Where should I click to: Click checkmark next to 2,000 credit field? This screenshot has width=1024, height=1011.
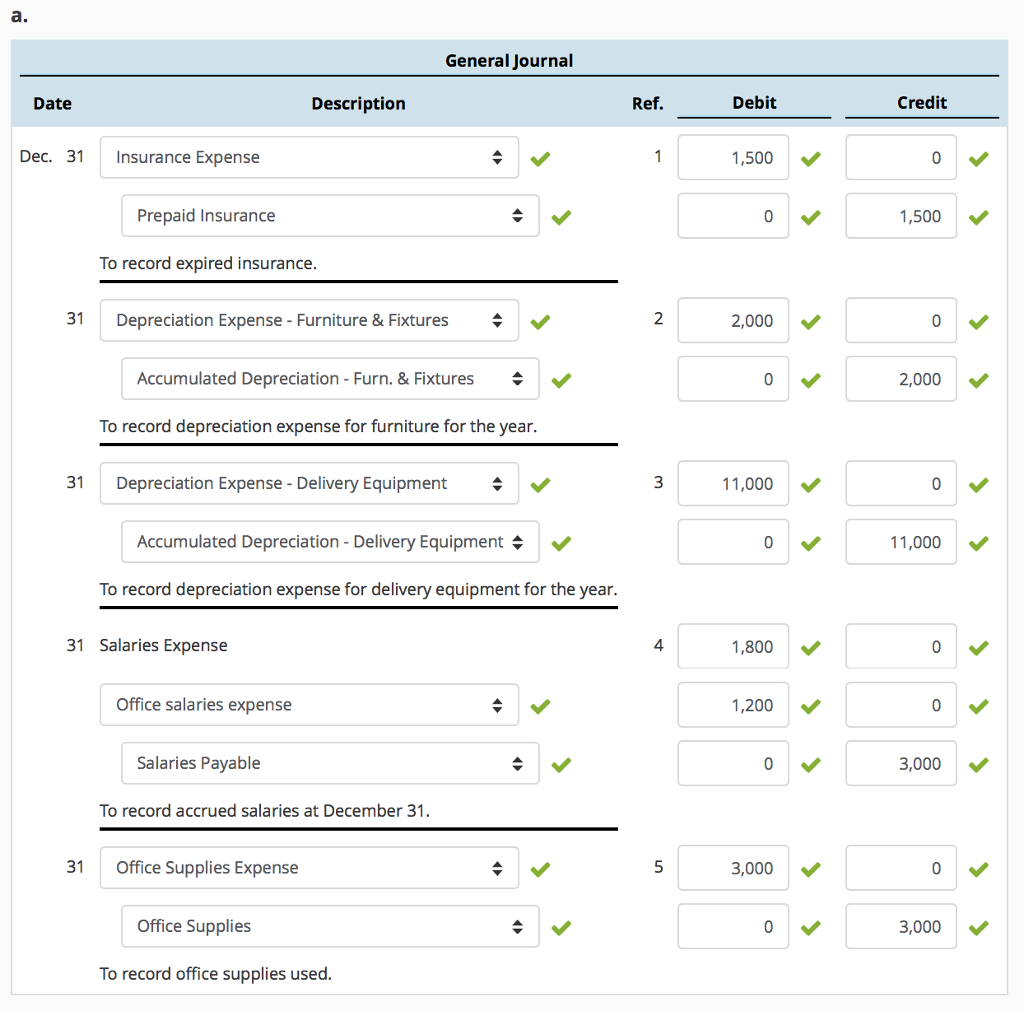pyautogui.click(x=978, y=379)
